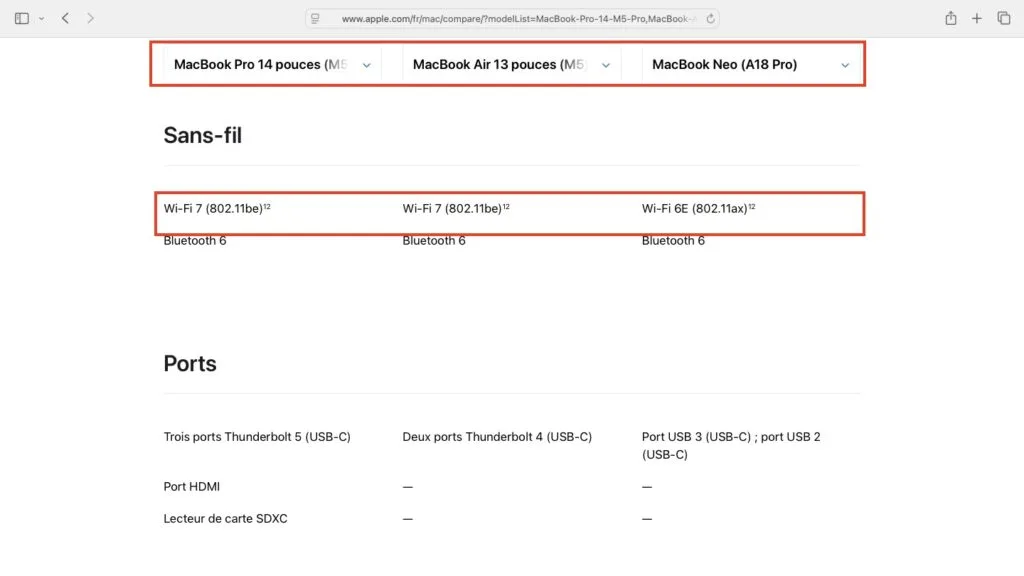Click footnote 12 next to Wi-Fi 6E (802.11ax)
Image resolution: width=1024 pixels, height=576 pixels.
(x=752, y=206)
